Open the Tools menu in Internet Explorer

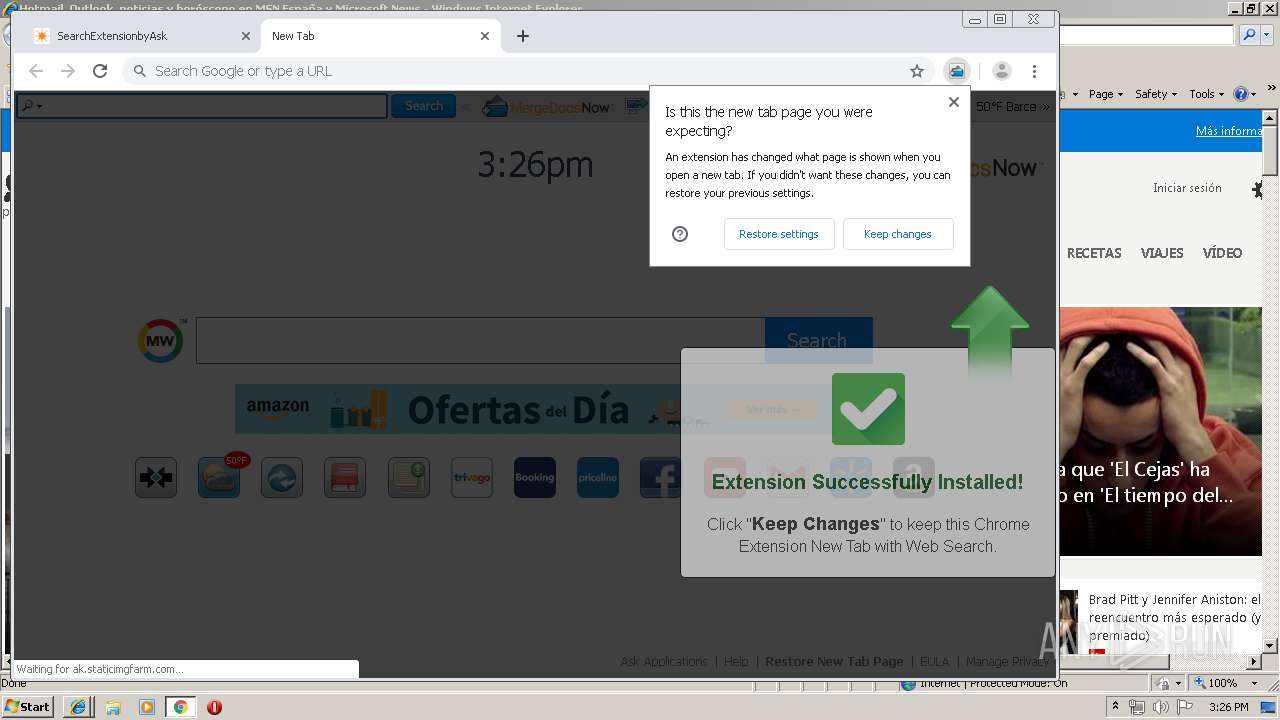click(x=1206, y=94)
